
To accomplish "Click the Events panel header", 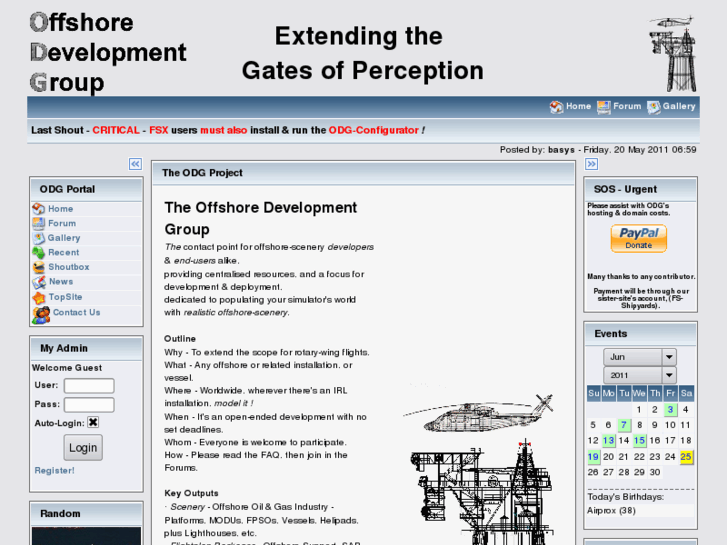I will point(640,334).
